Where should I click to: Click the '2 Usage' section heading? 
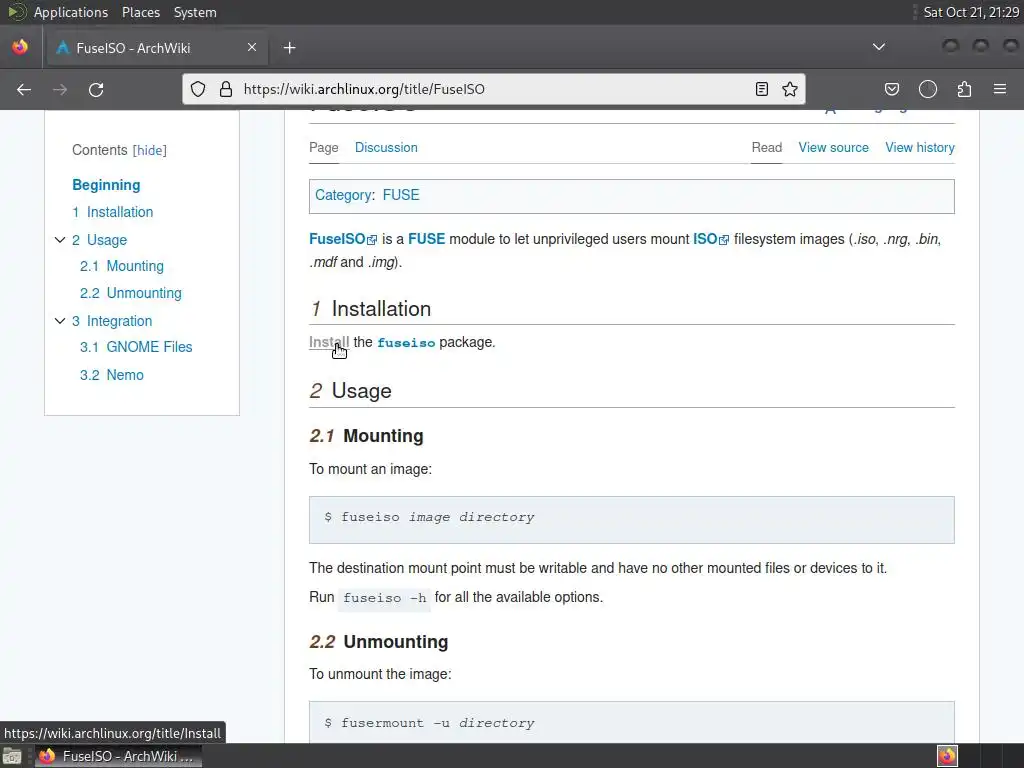point(351,391)
